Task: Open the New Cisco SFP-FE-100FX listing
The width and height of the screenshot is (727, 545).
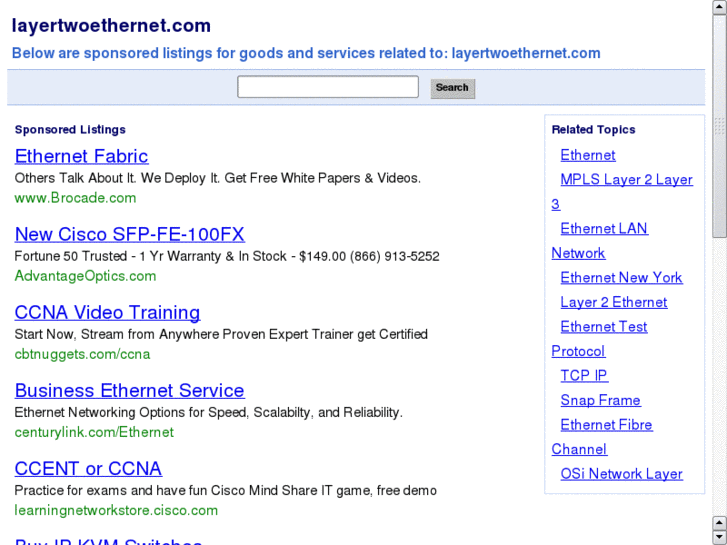Action: (129, 234)
